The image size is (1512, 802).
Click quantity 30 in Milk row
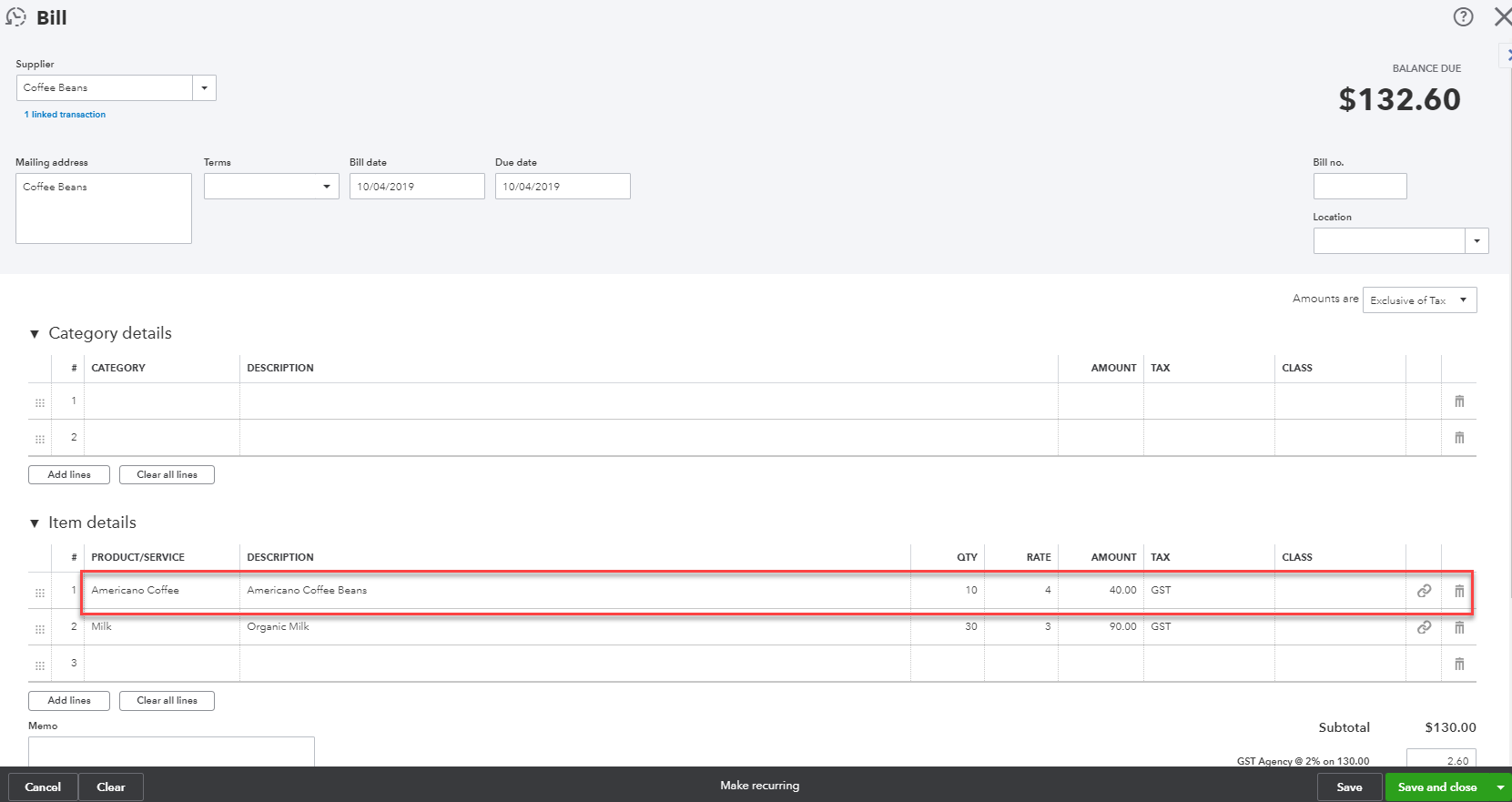tap(948, 627)
